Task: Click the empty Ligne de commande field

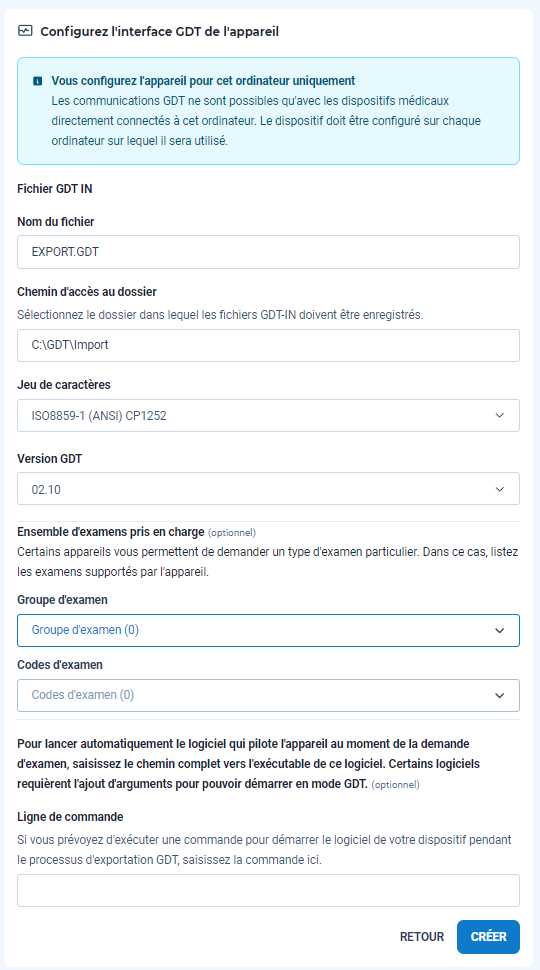Action: 268,890
